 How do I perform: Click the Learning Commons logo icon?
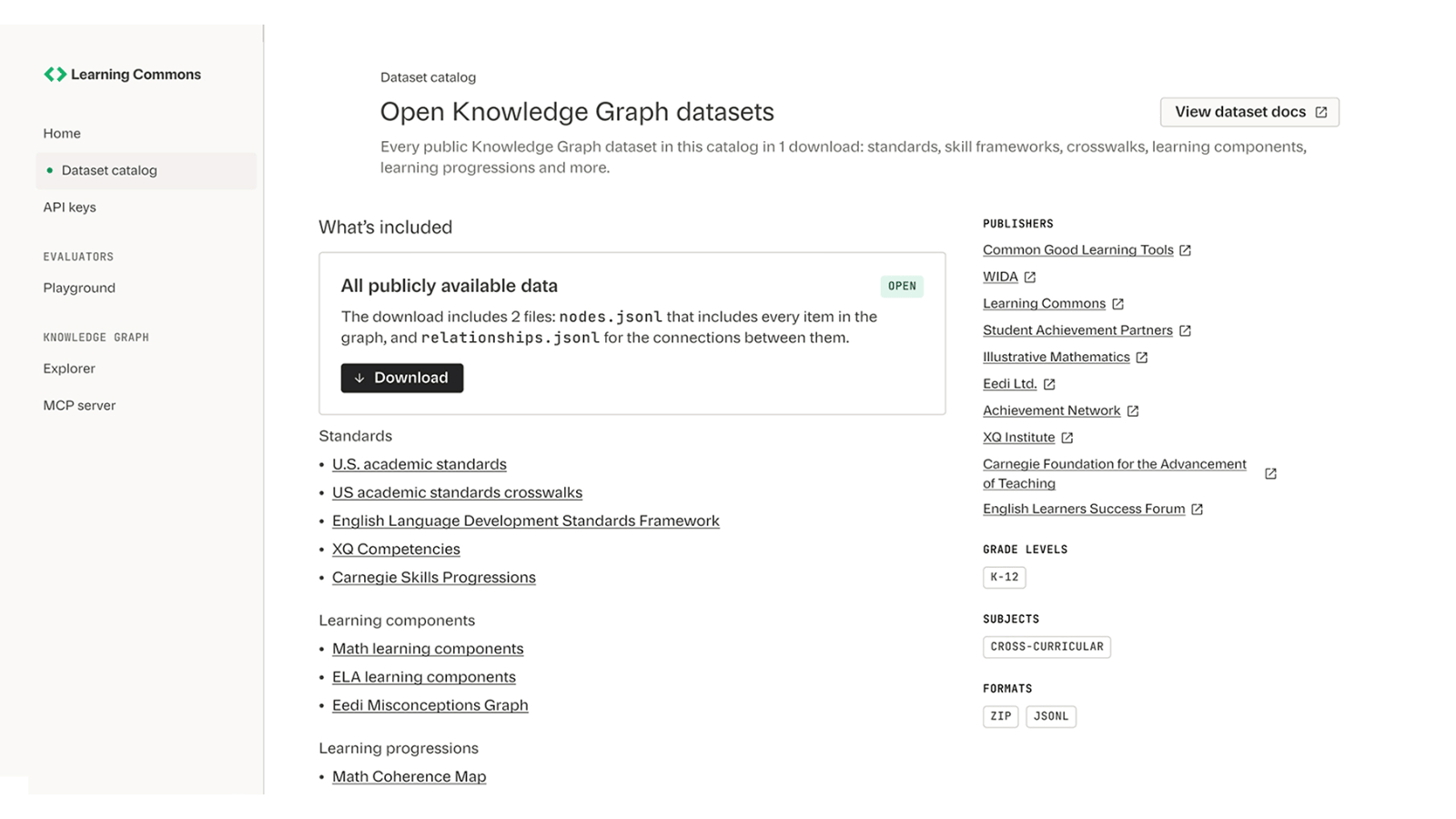(55, 75)
